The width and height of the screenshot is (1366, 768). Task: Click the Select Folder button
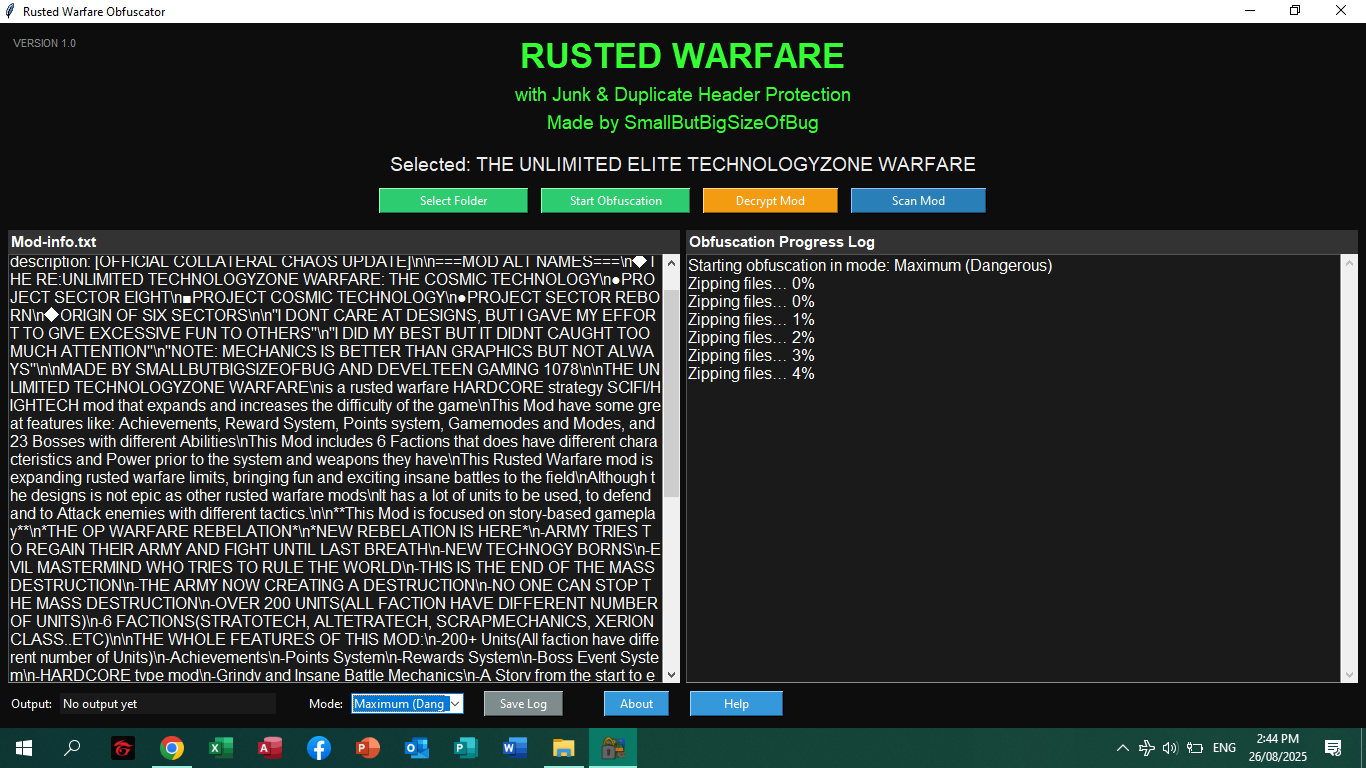453,201
